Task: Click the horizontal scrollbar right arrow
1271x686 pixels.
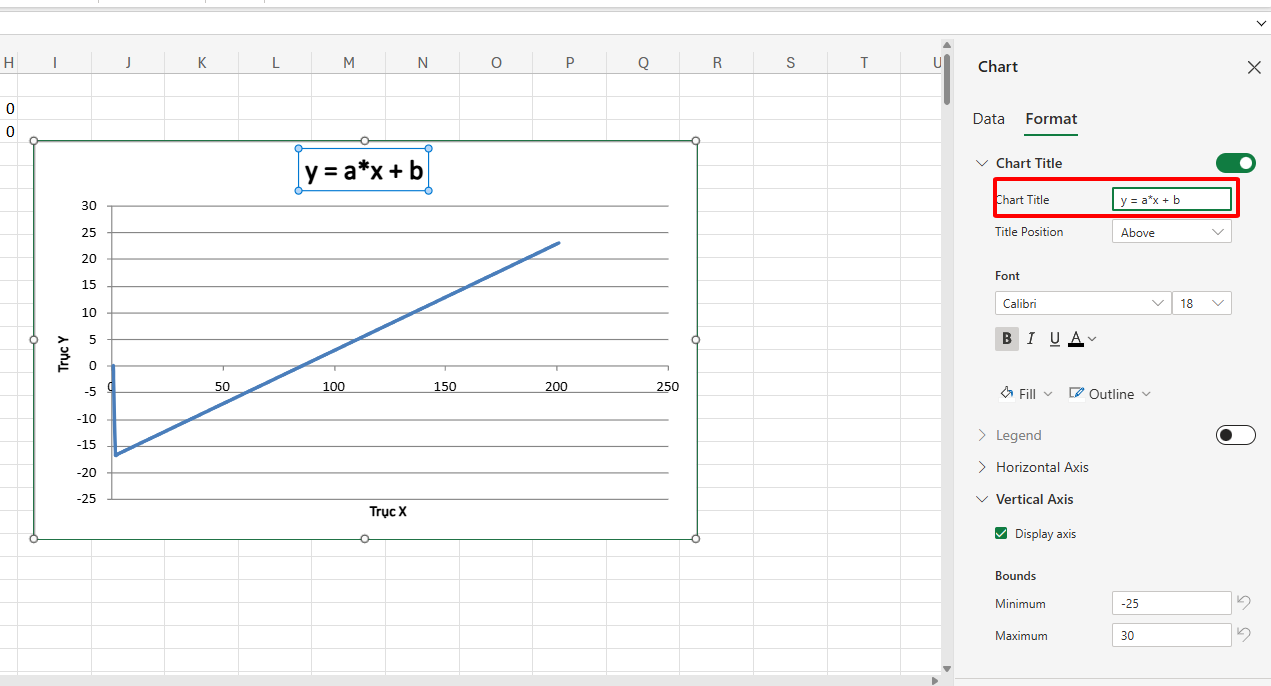Action: [x=935, y=681]
